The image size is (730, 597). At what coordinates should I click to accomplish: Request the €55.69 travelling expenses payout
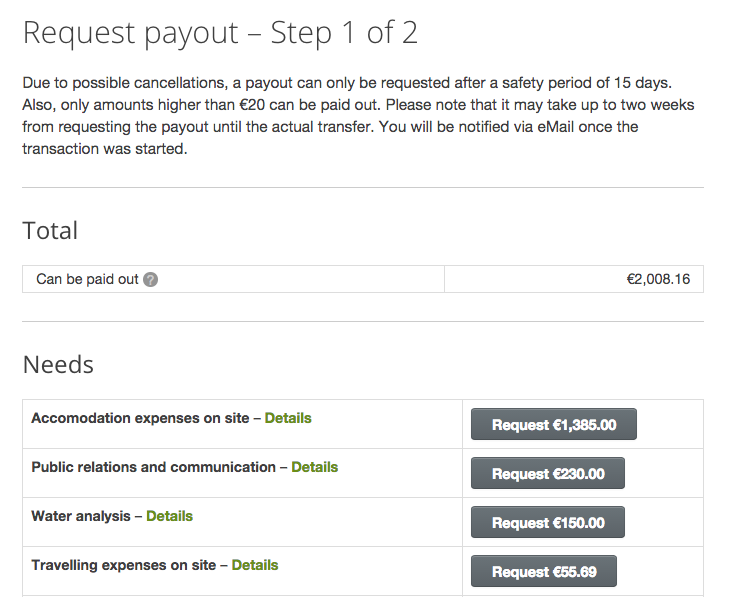tap(544, 571)
